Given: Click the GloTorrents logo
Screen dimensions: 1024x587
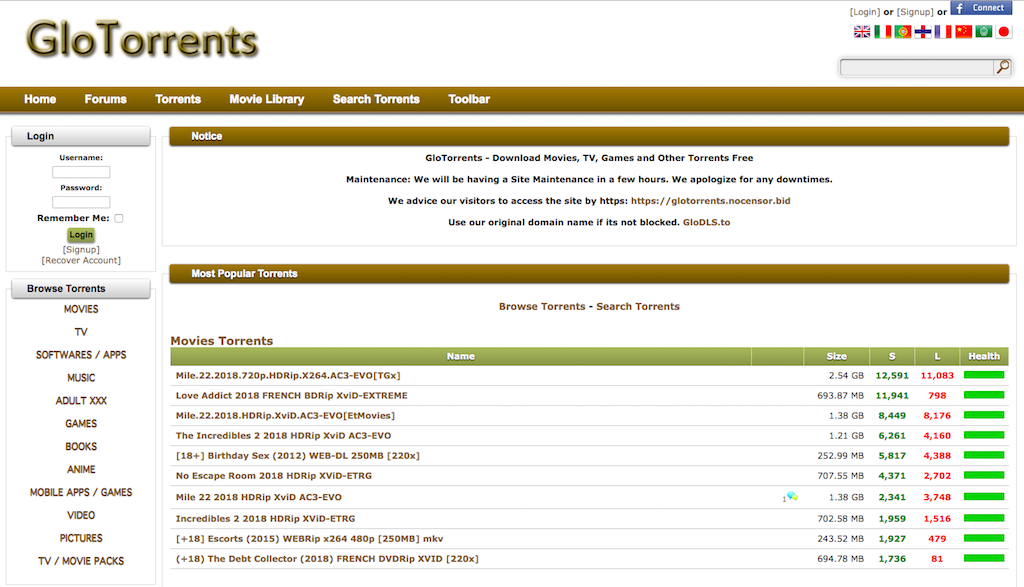Looking at the screenshot, I should pos(142,39).
